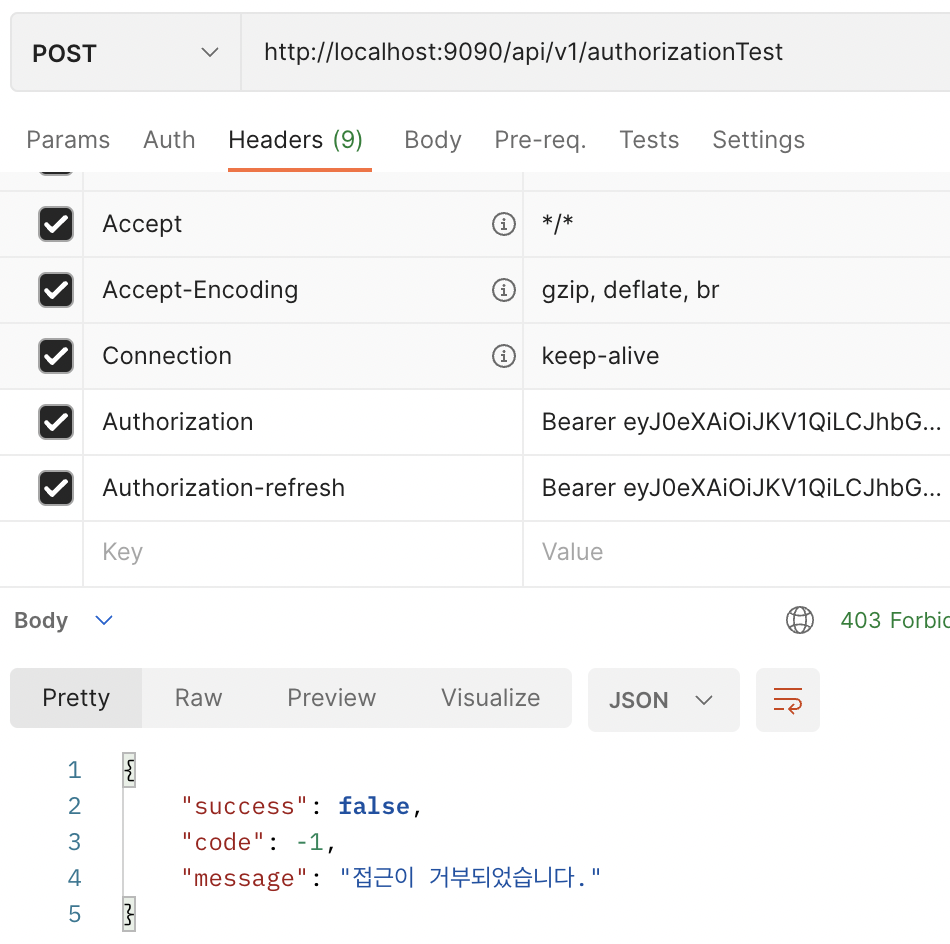Open the POST method dropdown
Viewport: 950px width, 944px height.
pos(125,53)
